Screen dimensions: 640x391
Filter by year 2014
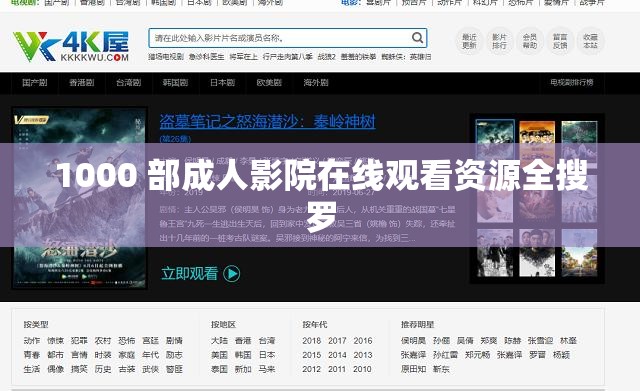[337, 355]
